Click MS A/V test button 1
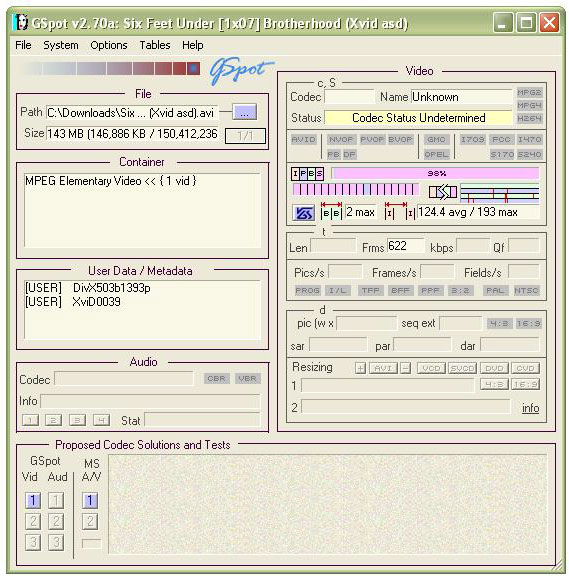569x580 pixels. (x=90, y=500)
